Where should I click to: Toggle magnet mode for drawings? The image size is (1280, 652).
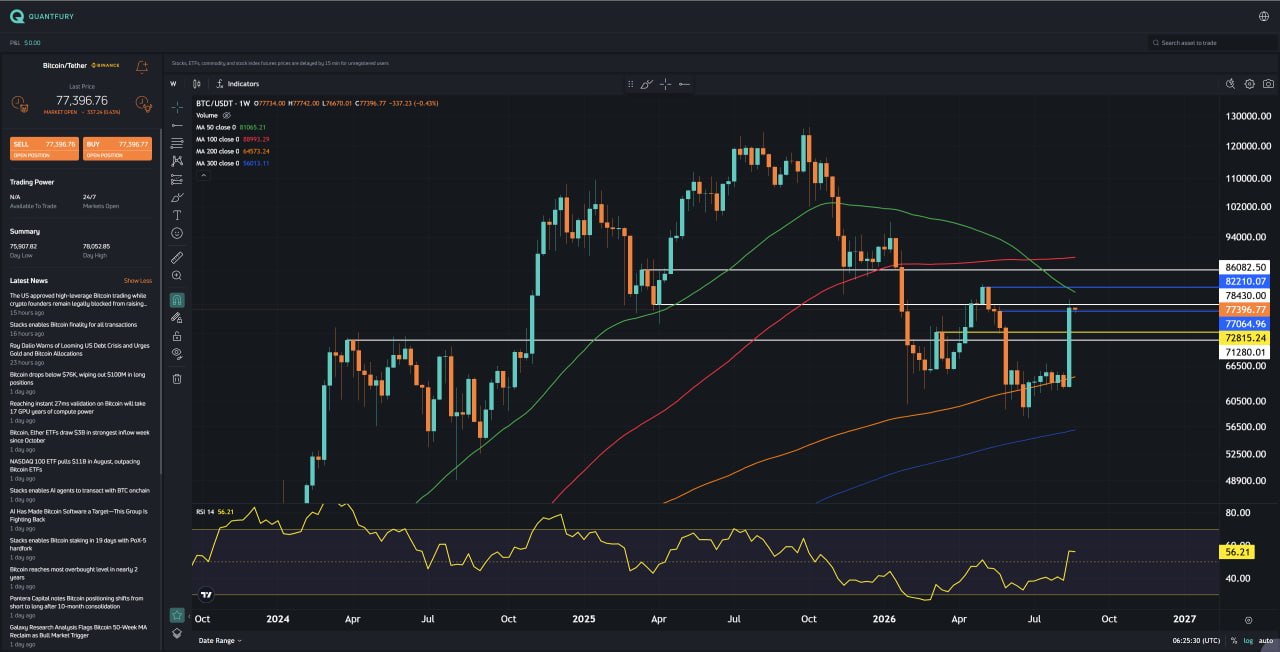tap(177, 299)
